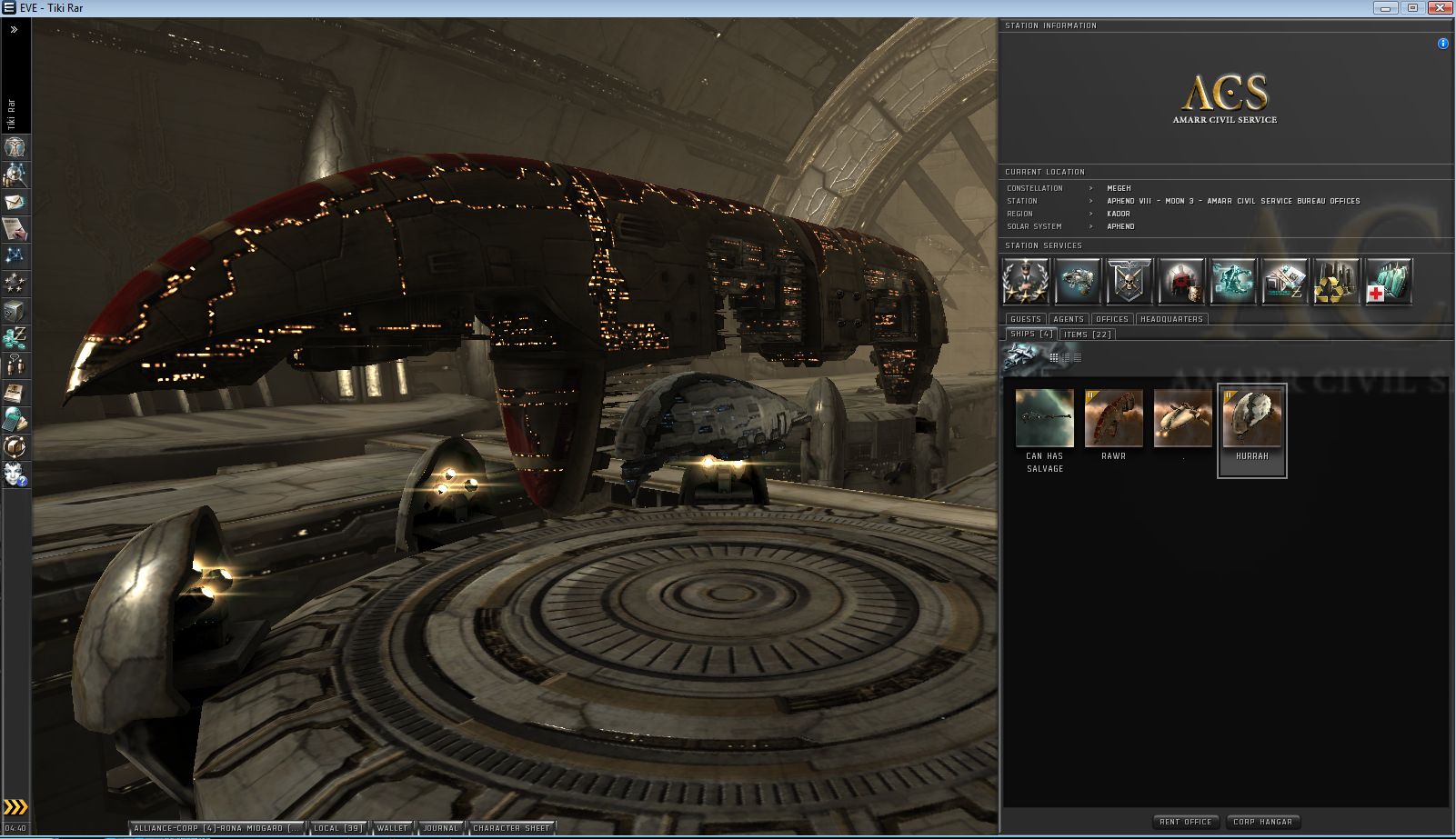Open the ship fitting station service
Screen dimensions: 1456x839
point(1078,281)
